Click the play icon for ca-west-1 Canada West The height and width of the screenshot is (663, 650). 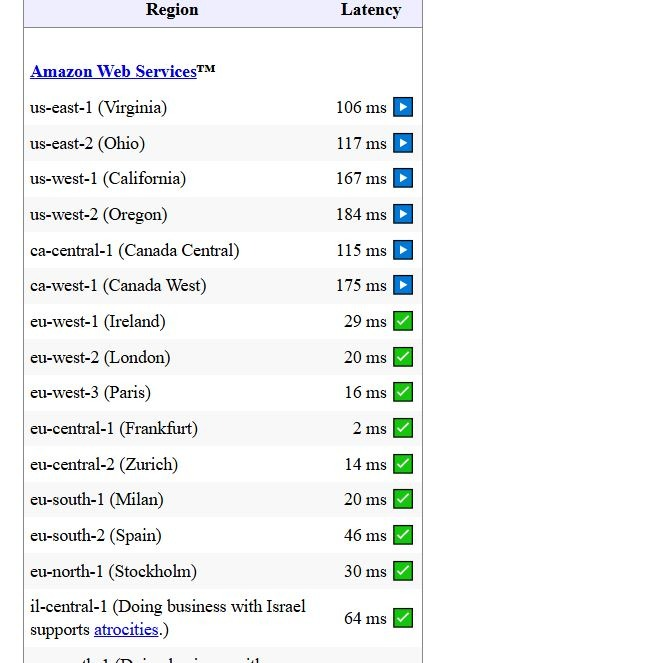403,285
